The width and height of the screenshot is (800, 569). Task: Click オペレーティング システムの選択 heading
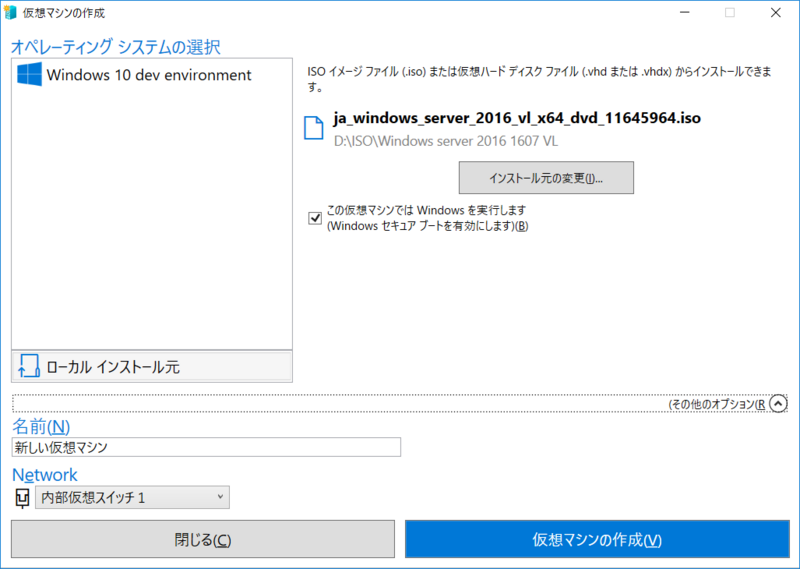(x=116, y=47)
